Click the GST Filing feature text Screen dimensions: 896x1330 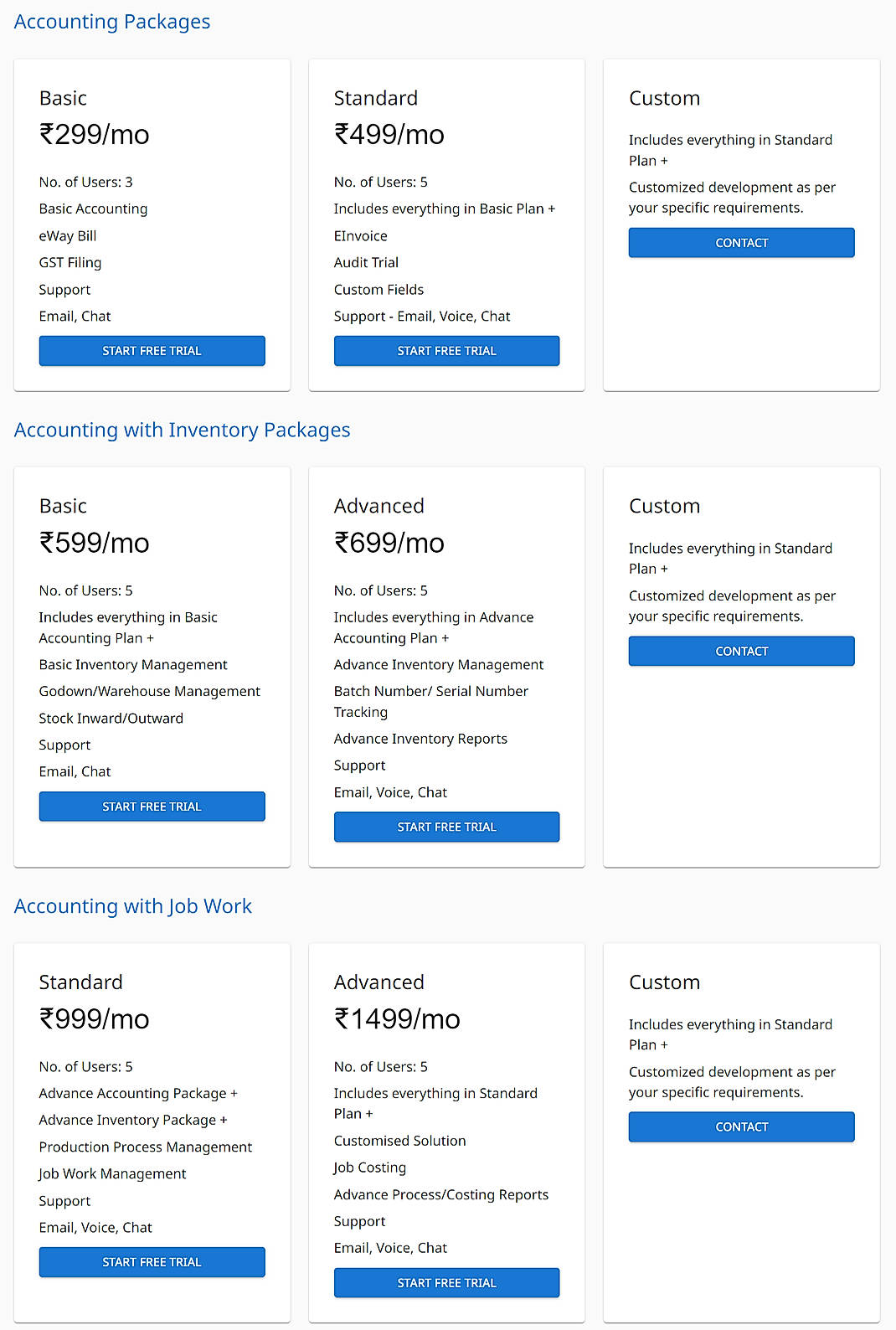click(x=70, y=262)
